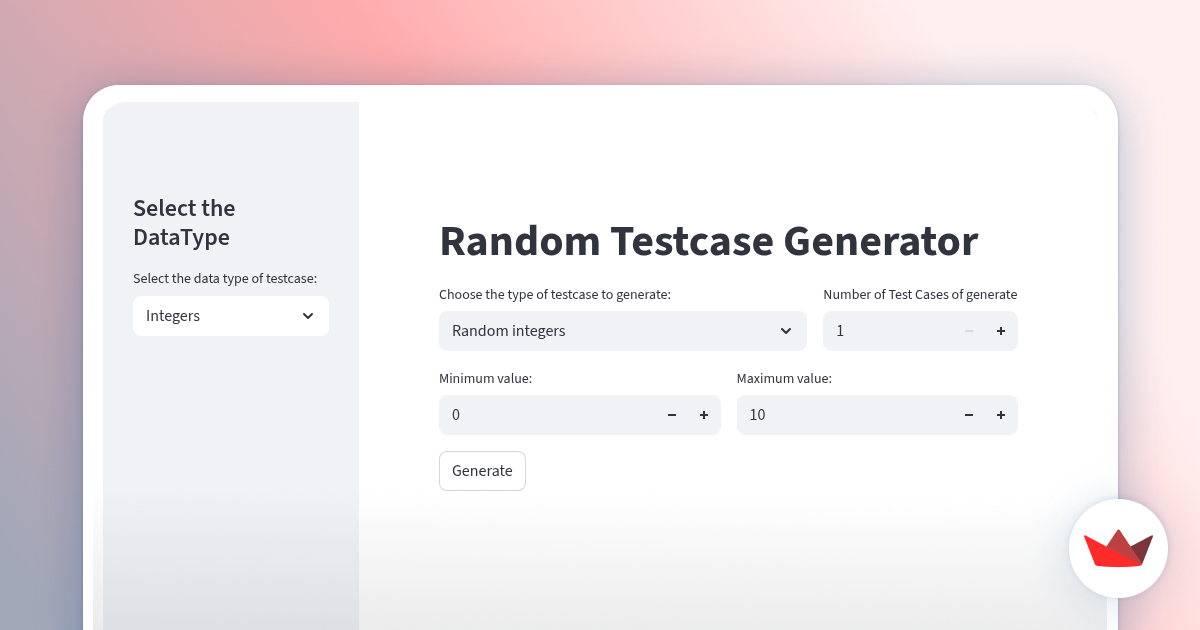The height and width of the screenshot is (630, 1200).
Task: Decrement Minimum value with its minus icon
Action: (671, 414)
